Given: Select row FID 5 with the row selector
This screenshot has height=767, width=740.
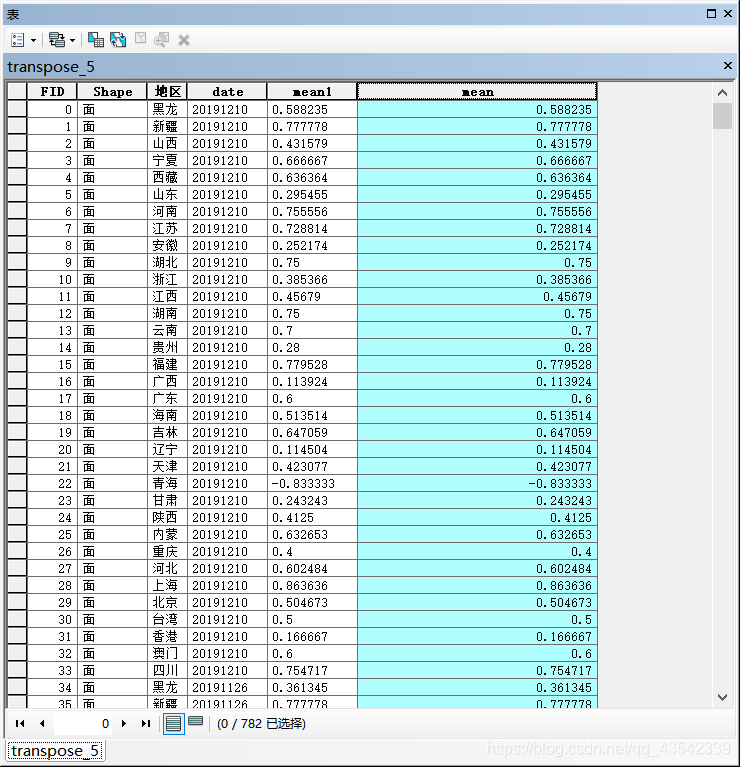Looking at the screenshot, I should point(17,194).
